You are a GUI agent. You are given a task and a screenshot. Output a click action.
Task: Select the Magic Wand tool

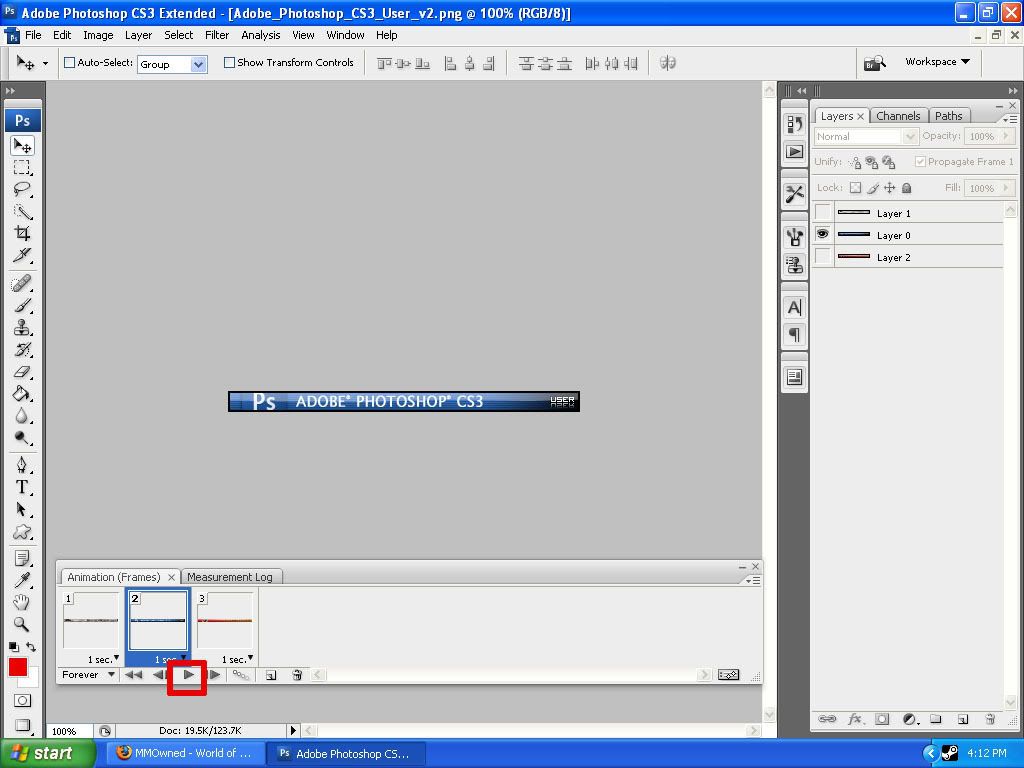point(22,212)
